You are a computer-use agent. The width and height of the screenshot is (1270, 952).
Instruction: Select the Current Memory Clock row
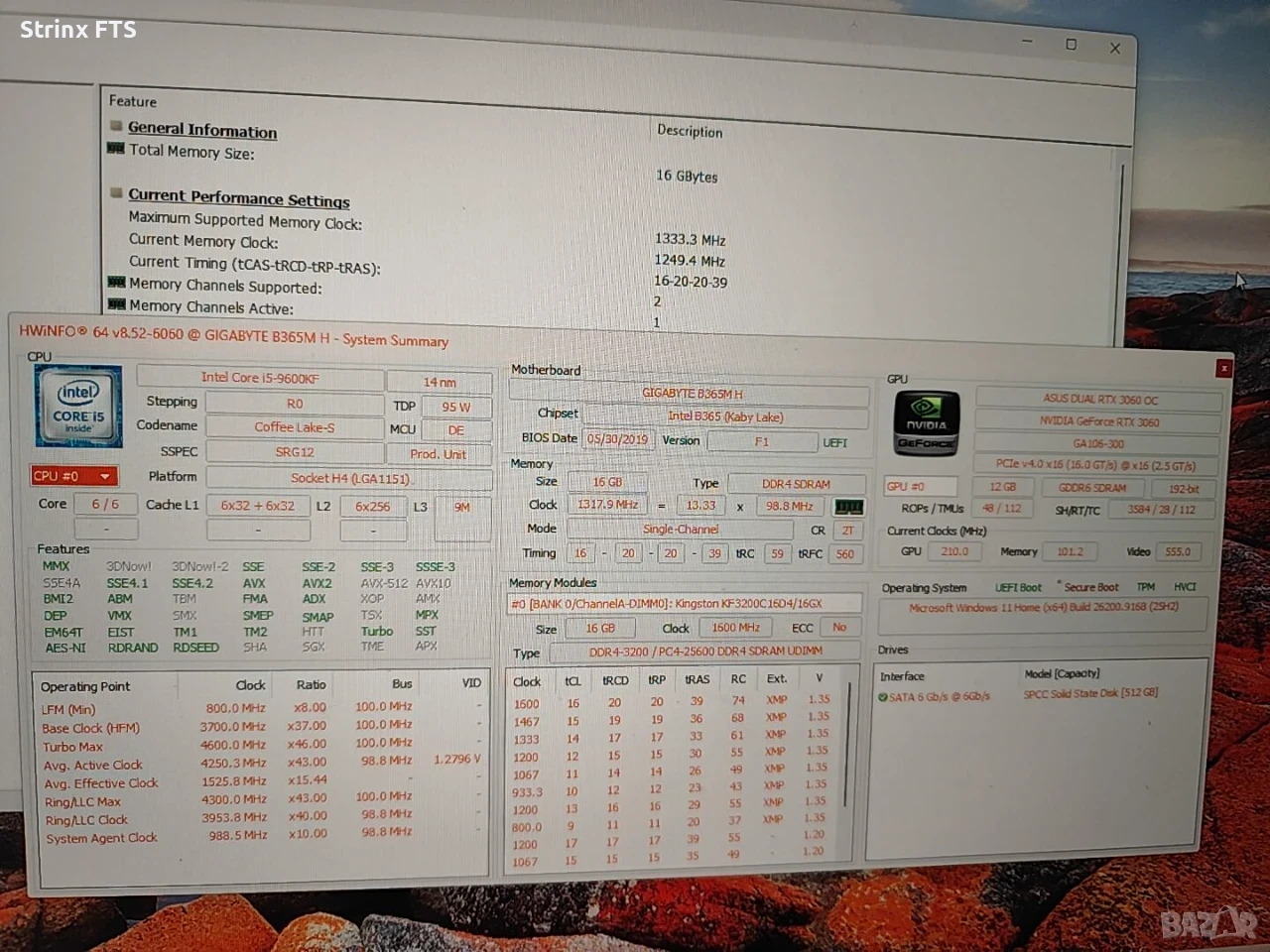[x=203, y=241]
